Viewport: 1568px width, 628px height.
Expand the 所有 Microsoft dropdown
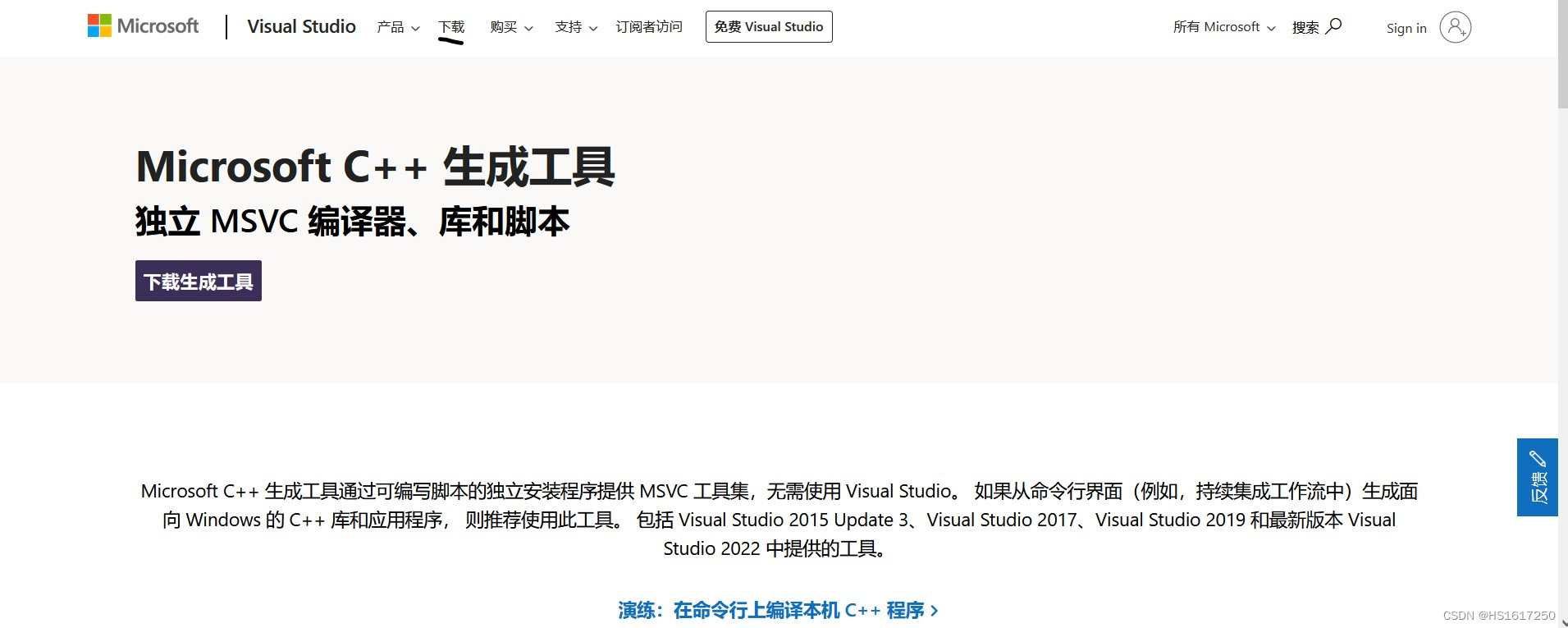click(x=1224, y=27)
